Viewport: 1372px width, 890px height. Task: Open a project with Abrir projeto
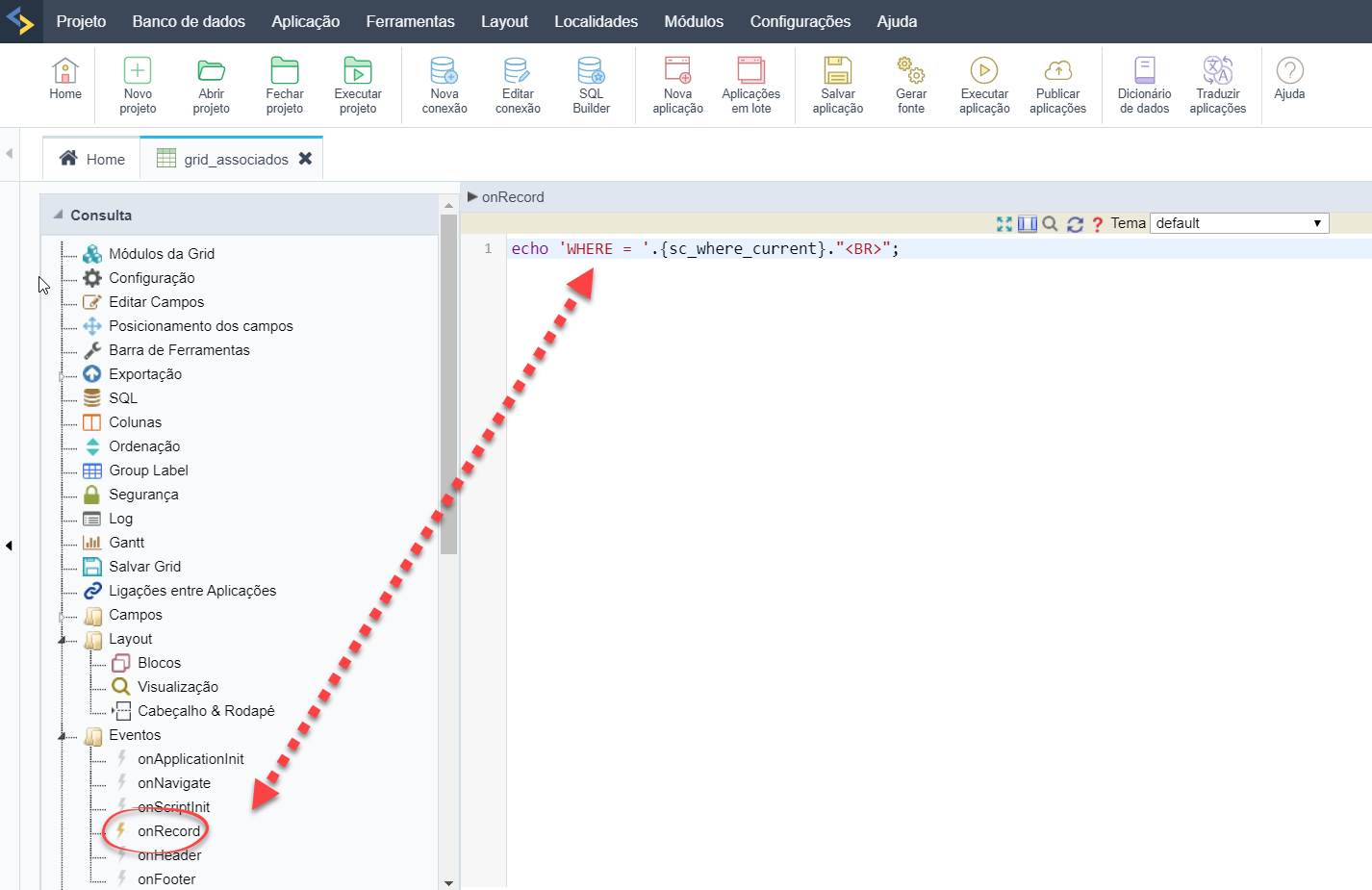[211, 86]
